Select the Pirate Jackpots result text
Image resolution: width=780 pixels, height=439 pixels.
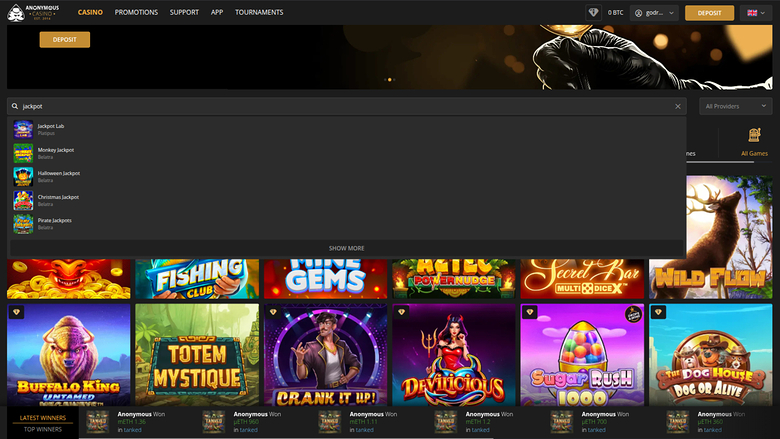pyautogui.click(x=55, y=220)
